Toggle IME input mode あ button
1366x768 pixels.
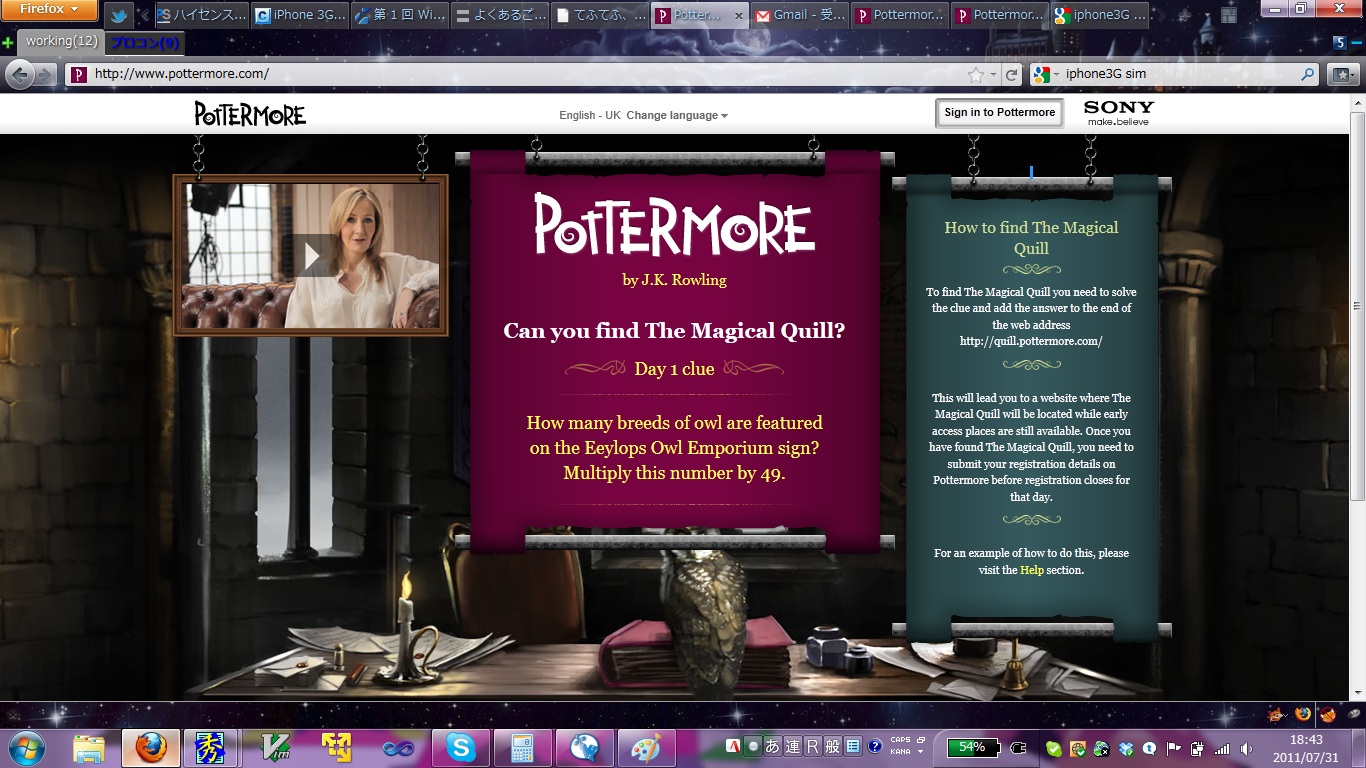772,746
